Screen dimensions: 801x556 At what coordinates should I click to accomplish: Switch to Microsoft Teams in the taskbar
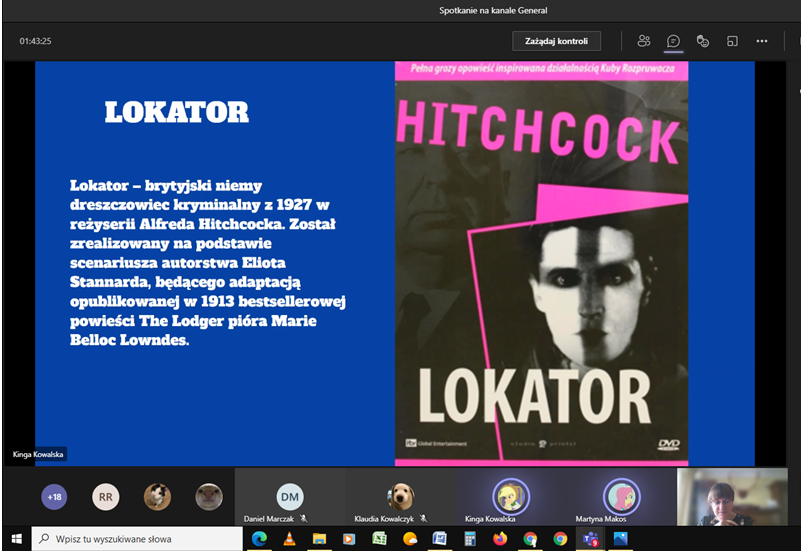tap(591, 539)
